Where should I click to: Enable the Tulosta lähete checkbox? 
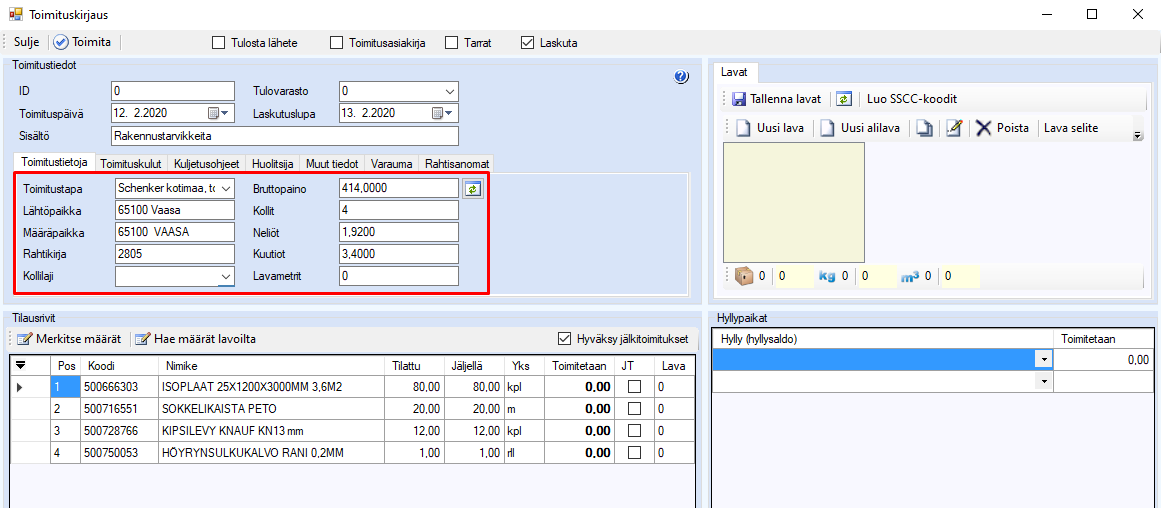click(x=219, y=43)
